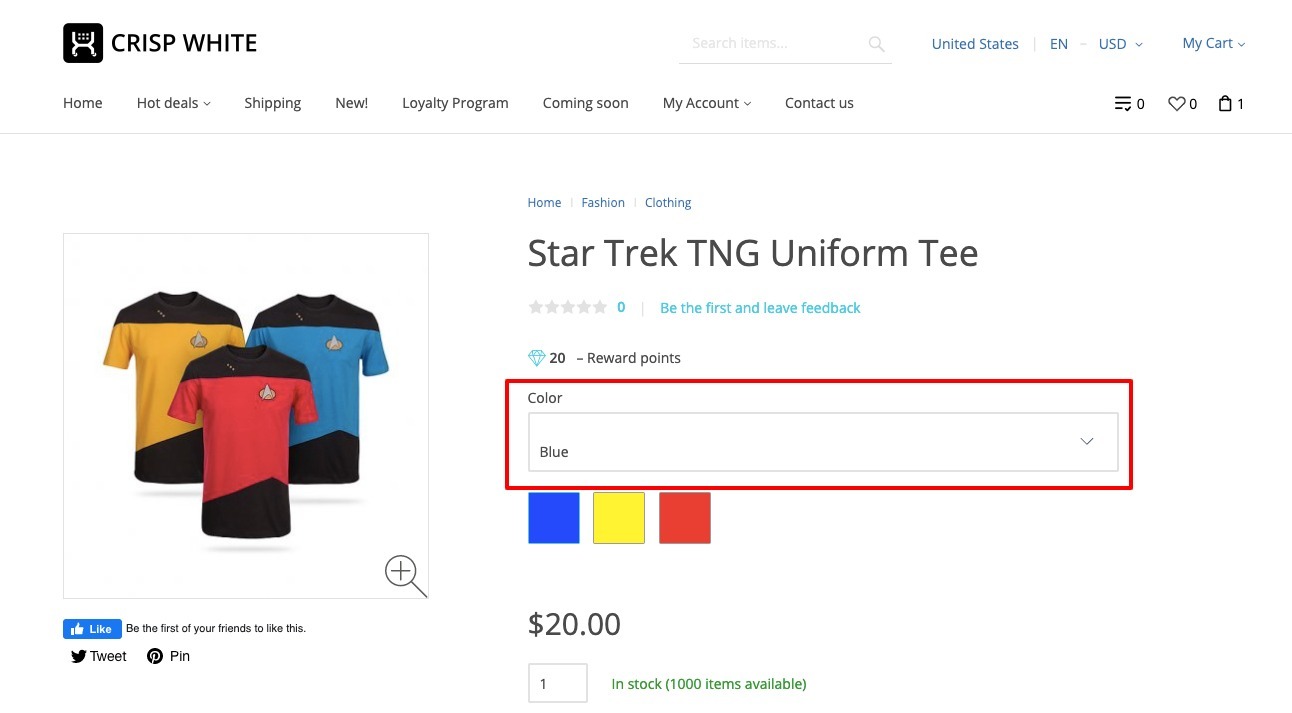Open the My Account menu
The height and width of the screenshot is (713, 1292).
click(x=706, y=103)
